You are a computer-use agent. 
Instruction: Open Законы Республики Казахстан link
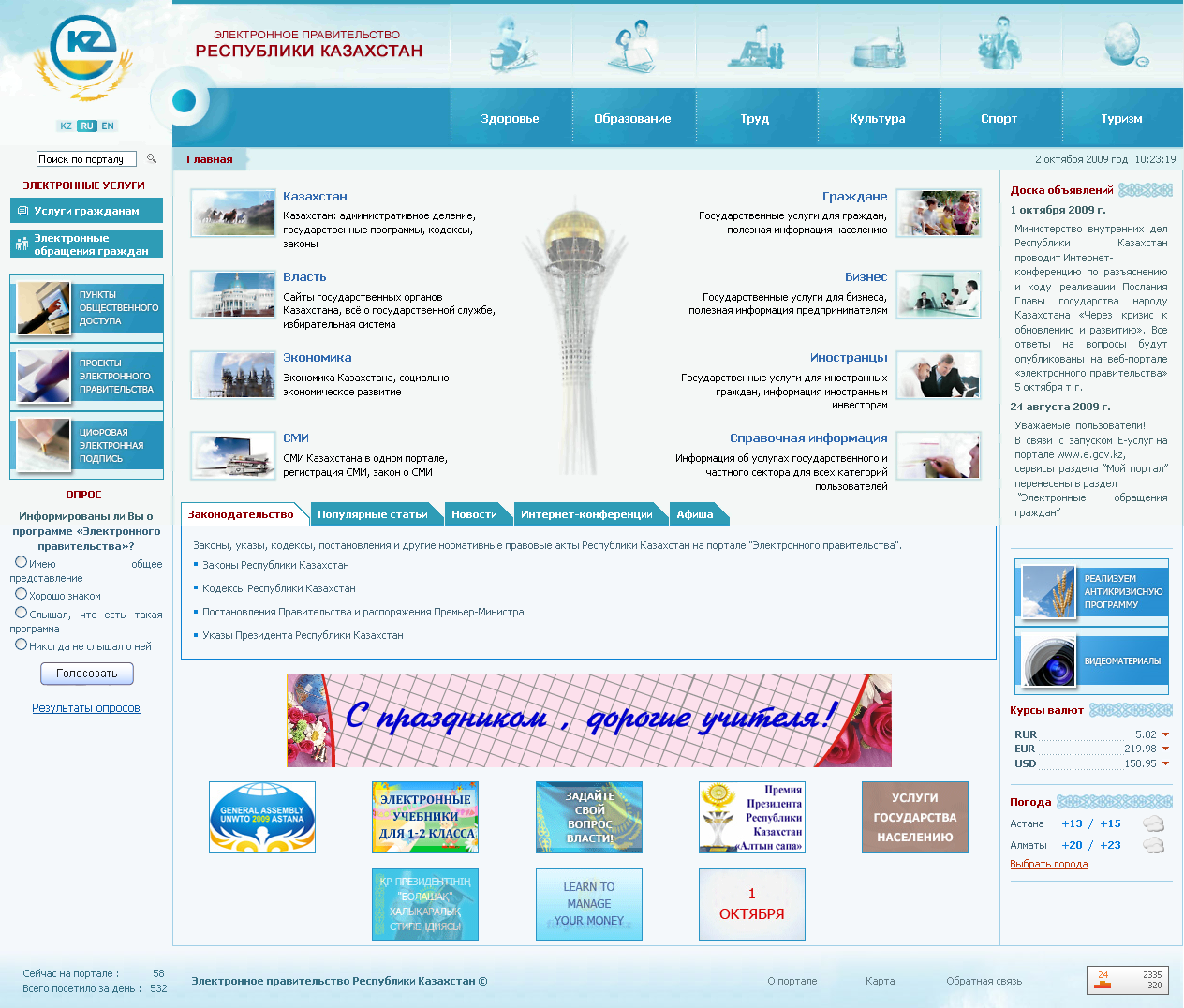click(x=275, y=565)
